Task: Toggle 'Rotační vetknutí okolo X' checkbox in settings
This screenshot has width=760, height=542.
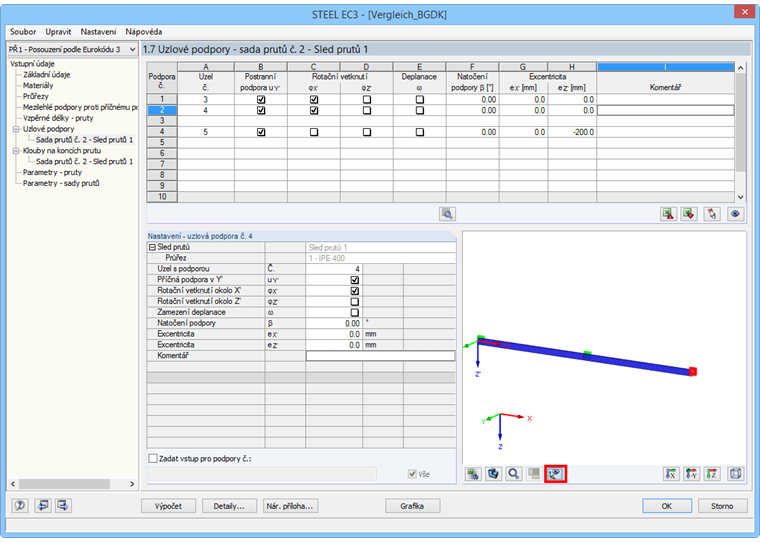Action: (x=354, y=291)
